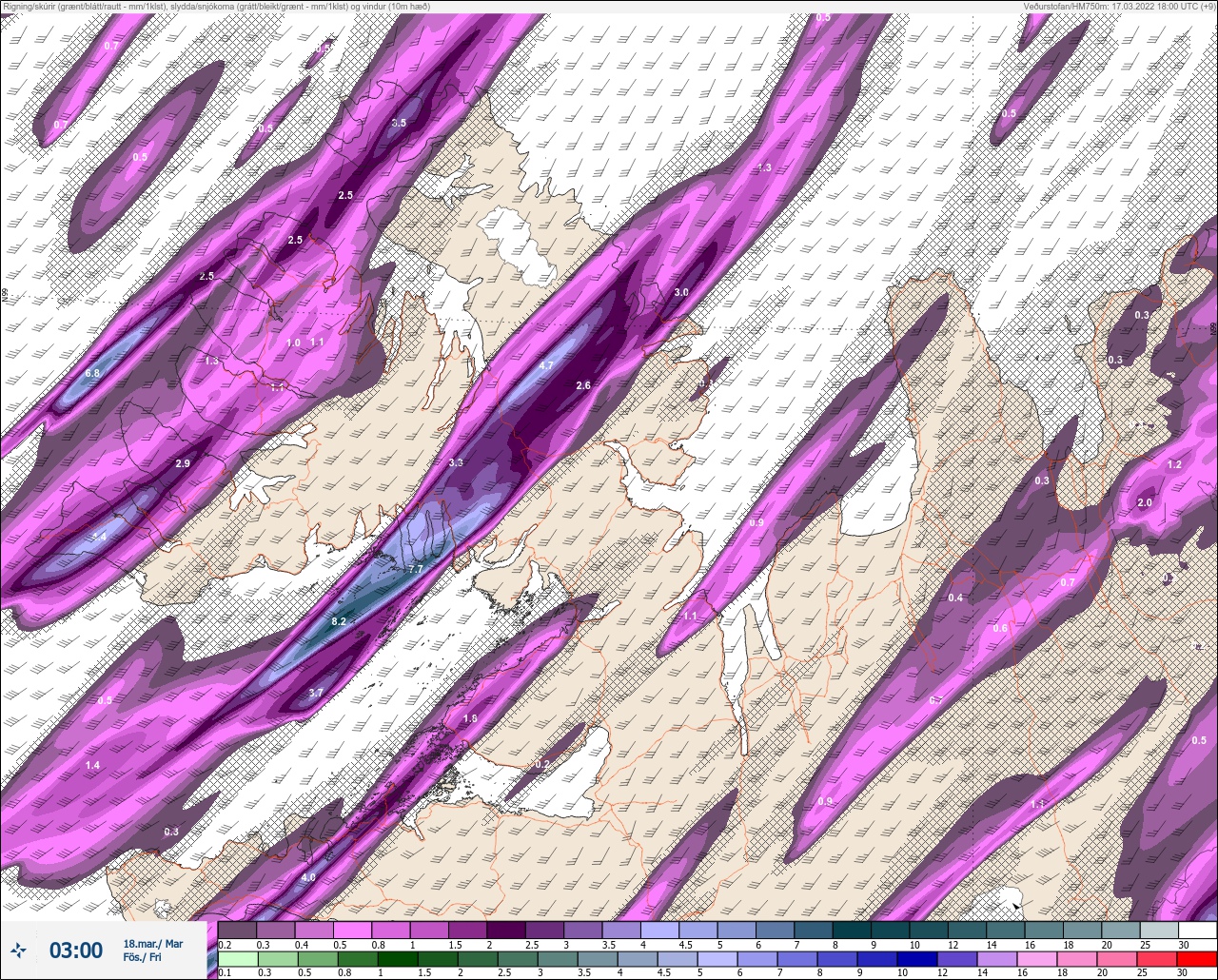
Task: Select the 'Fös./ Fri' weekday label
Action: (x=143, y=957)
